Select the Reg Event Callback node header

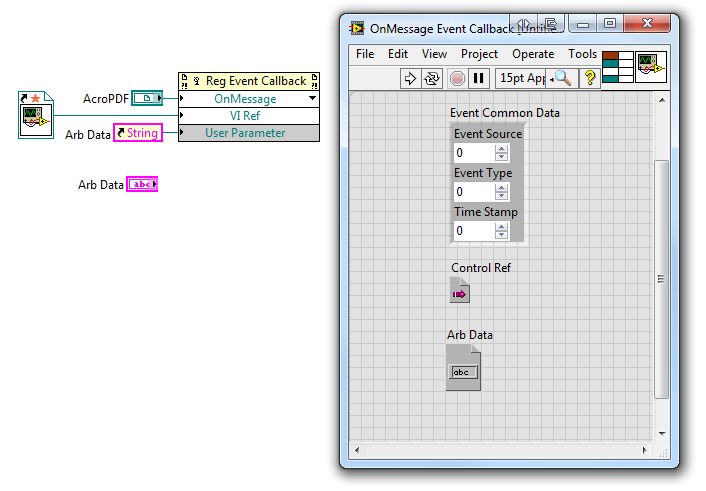coord(249,81)
